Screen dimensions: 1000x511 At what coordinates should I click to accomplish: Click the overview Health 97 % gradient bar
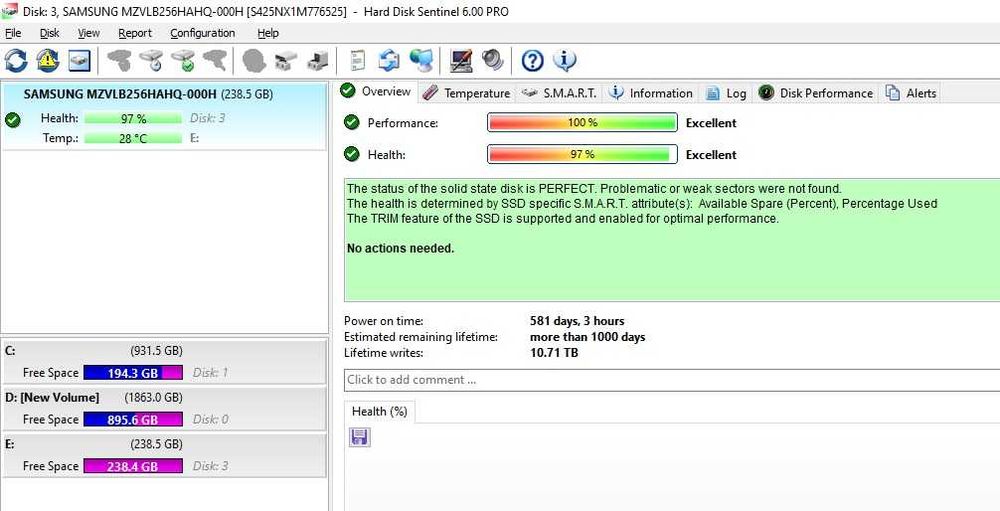point(582,154)
